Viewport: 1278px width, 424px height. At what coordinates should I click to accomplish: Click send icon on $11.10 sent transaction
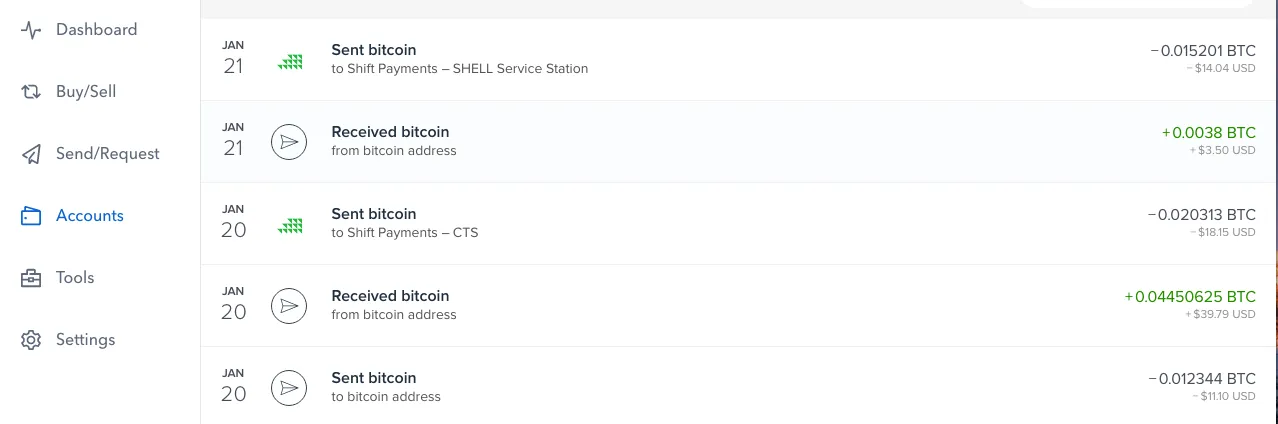[x=289, y=388]
